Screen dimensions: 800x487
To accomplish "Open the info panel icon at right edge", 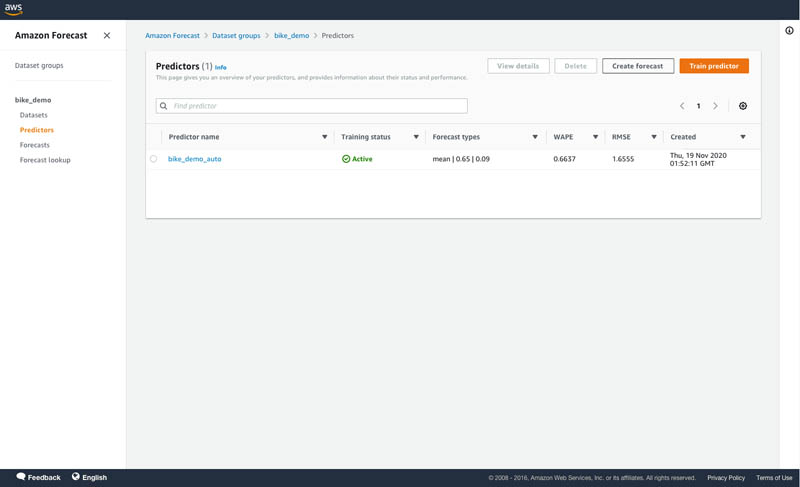I will point(789,31).
